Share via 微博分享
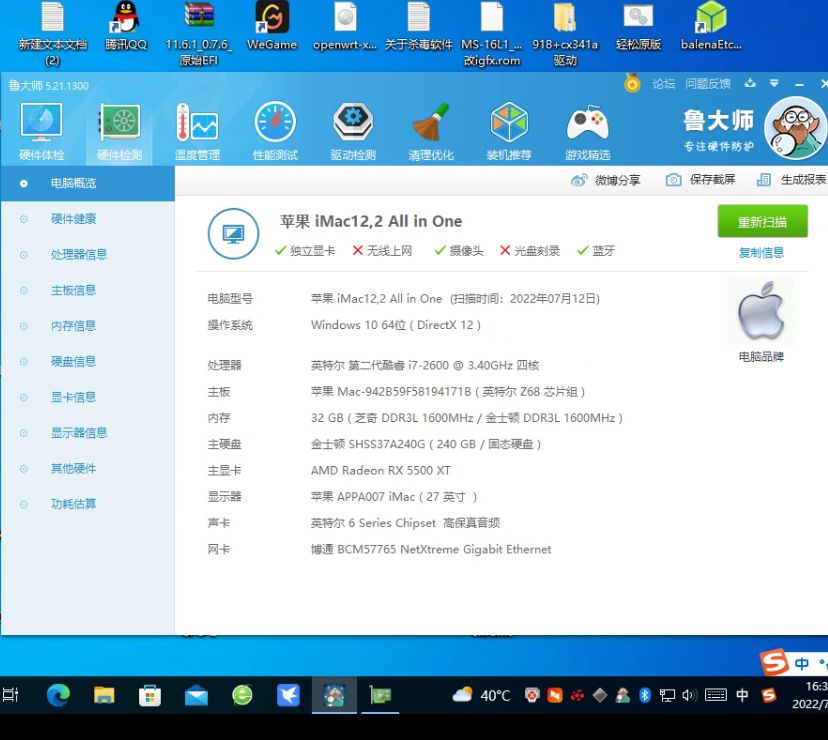828x740 pixels. point(606,180)
